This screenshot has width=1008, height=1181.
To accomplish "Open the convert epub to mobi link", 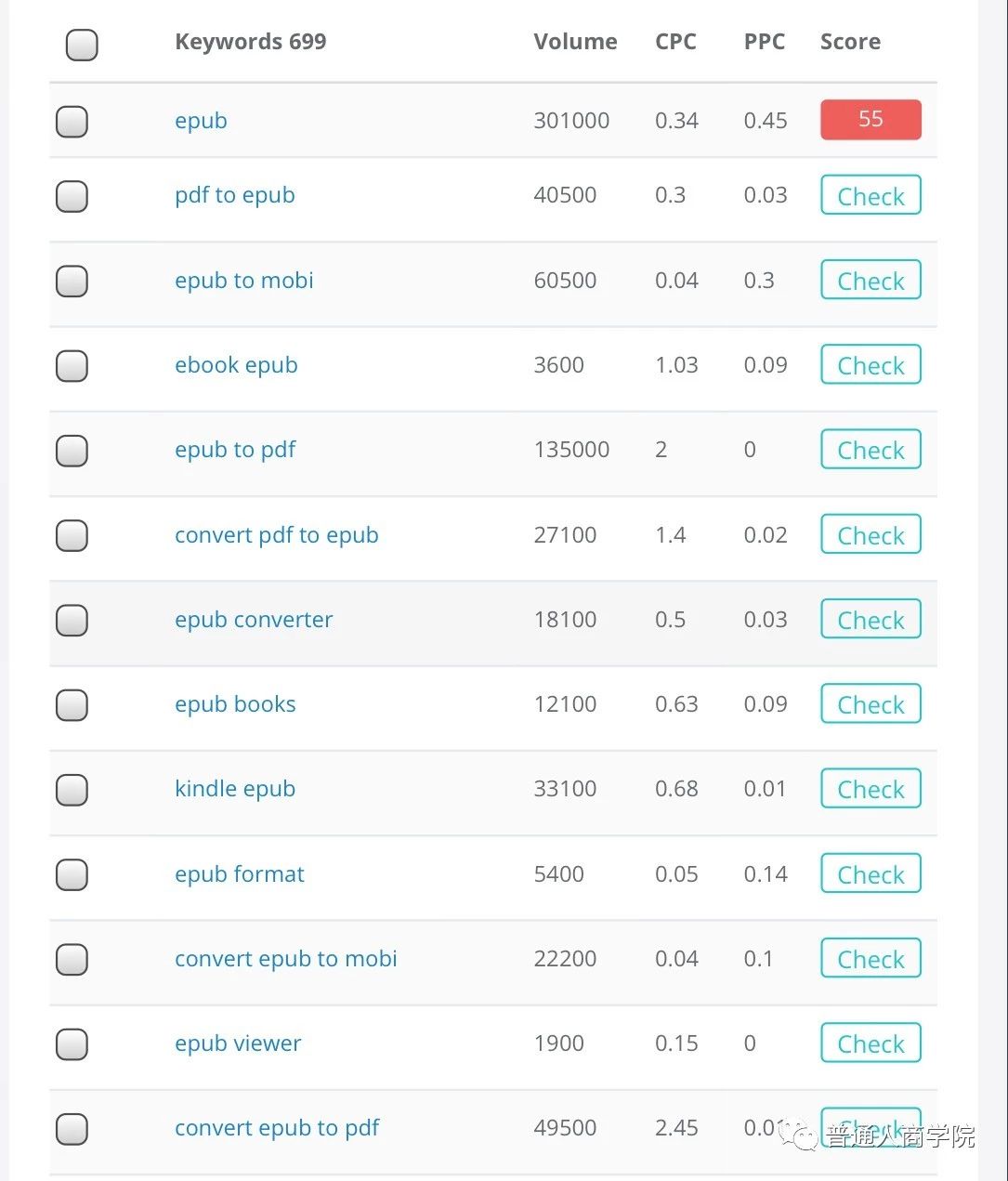I will [x=285, y=959].
